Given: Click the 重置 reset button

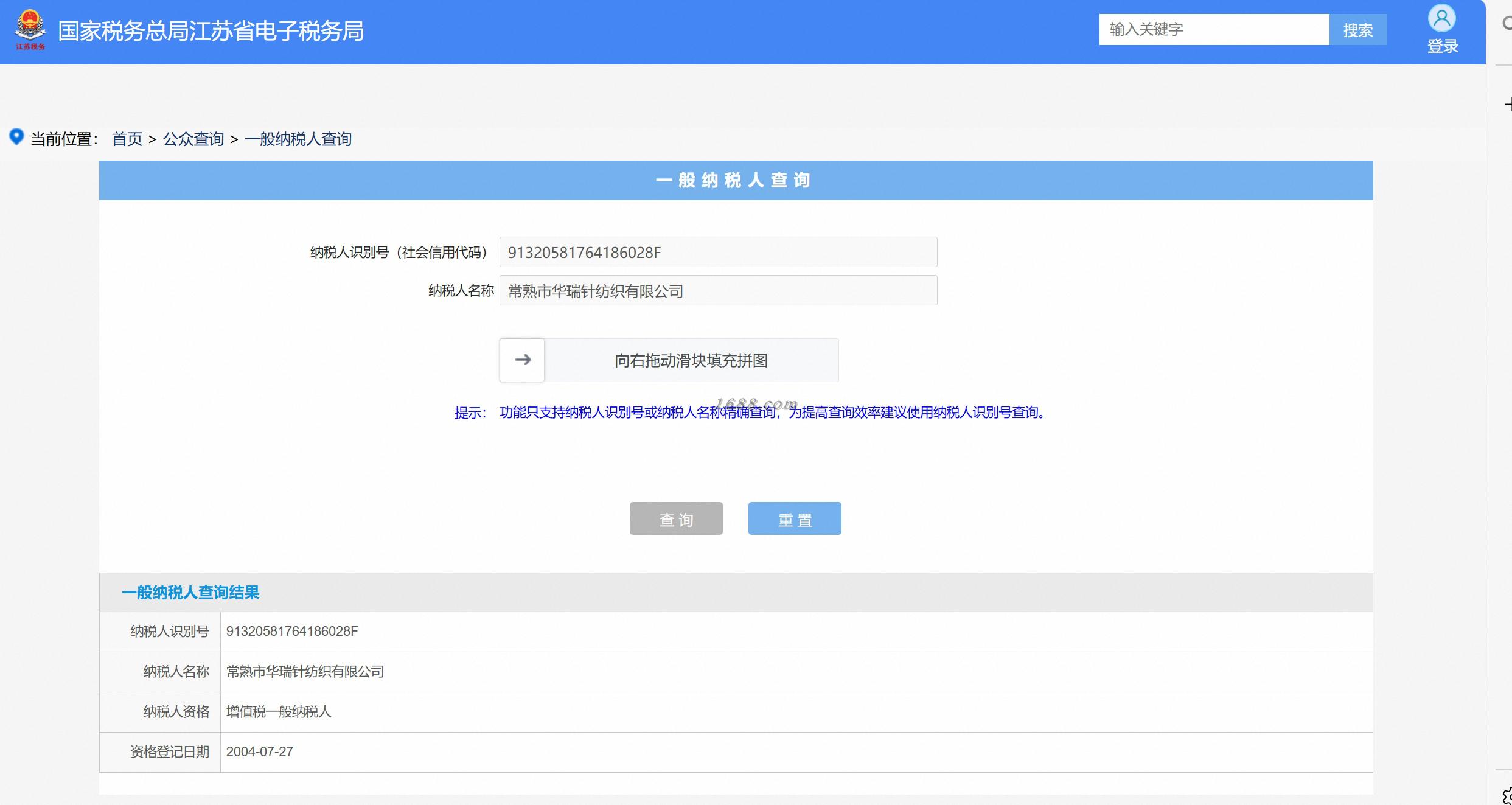Looking at the screenshot, I should [x=795, y=518].
